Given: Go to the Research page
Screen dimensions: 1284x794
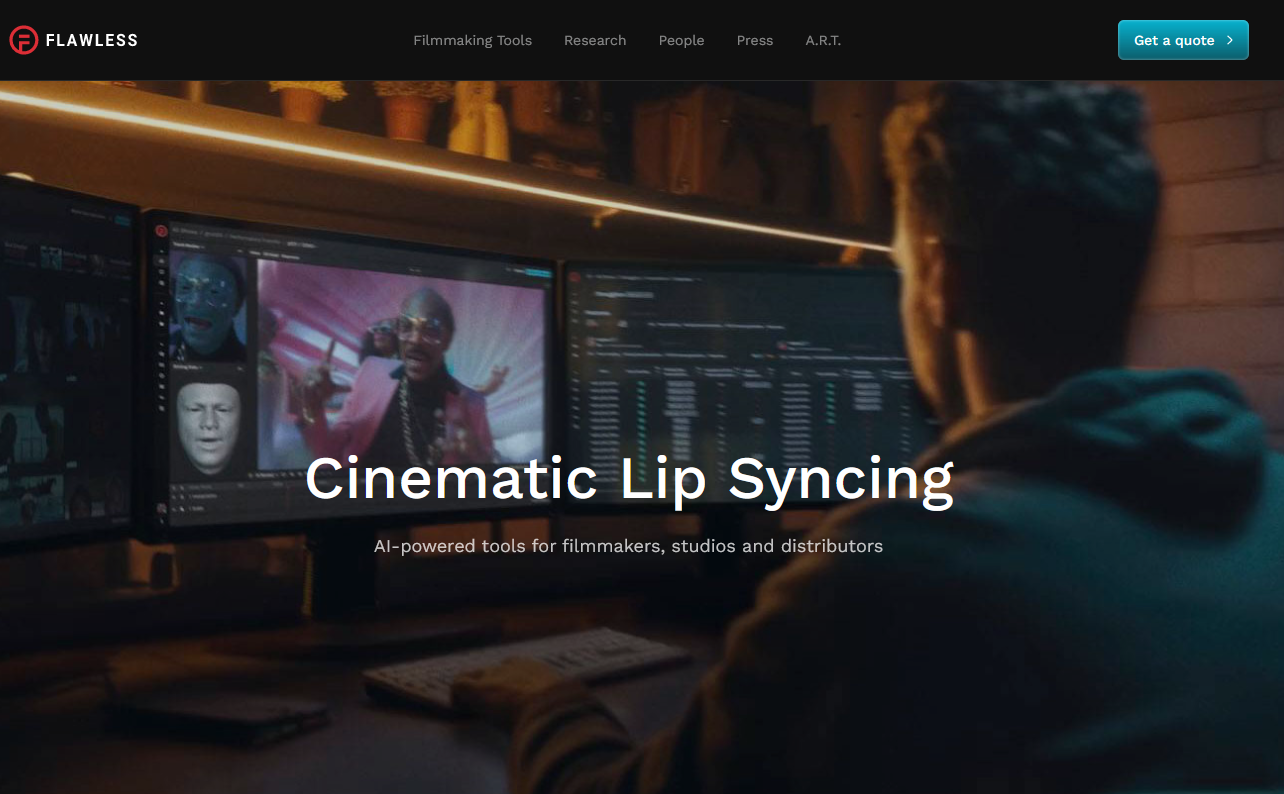Looking at the screenshot, I should pyautogui.click(x=595, y=41).
